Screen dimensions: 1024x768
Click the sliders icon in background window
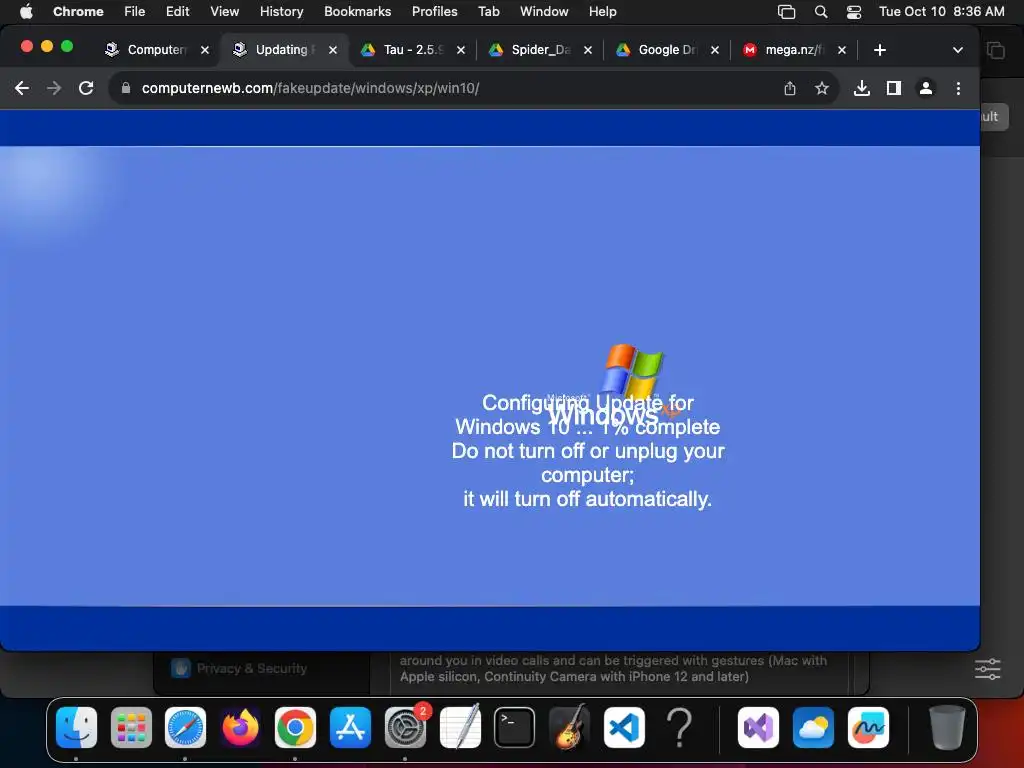click(987, 669)
